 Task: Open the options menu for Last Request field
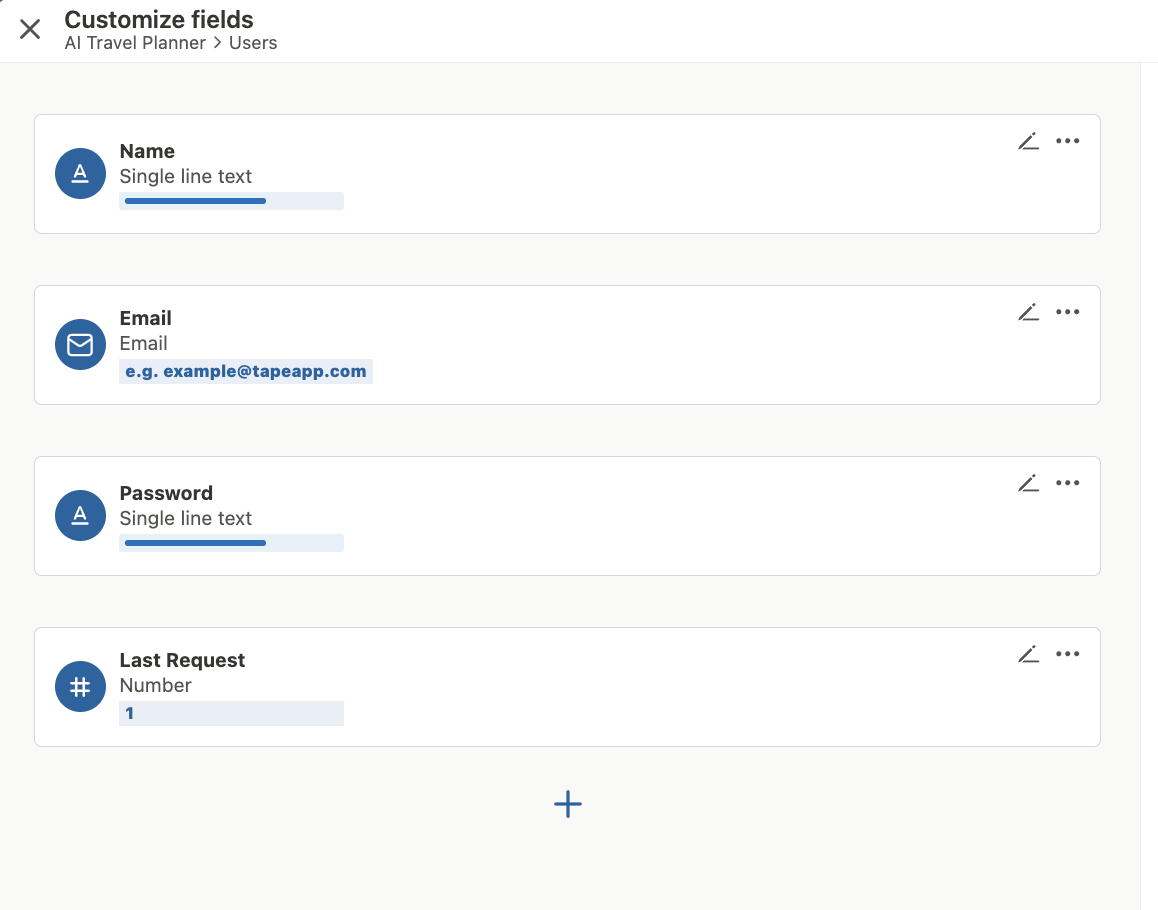click(1067, 654)
